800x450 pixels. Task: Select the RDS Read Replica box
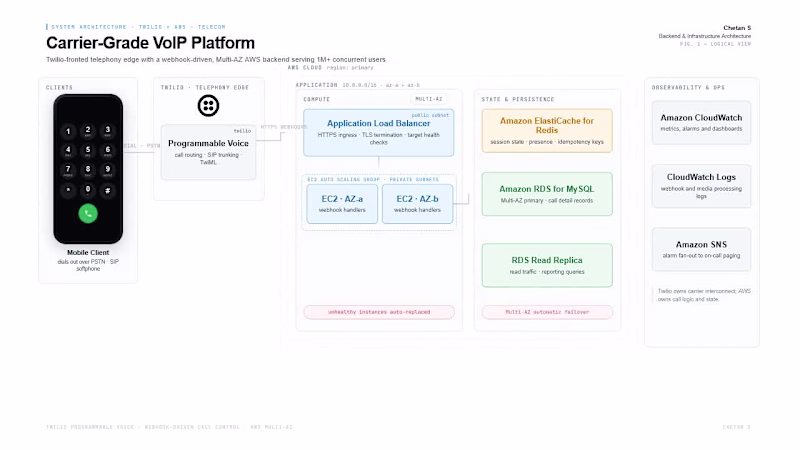coord(547,265)
